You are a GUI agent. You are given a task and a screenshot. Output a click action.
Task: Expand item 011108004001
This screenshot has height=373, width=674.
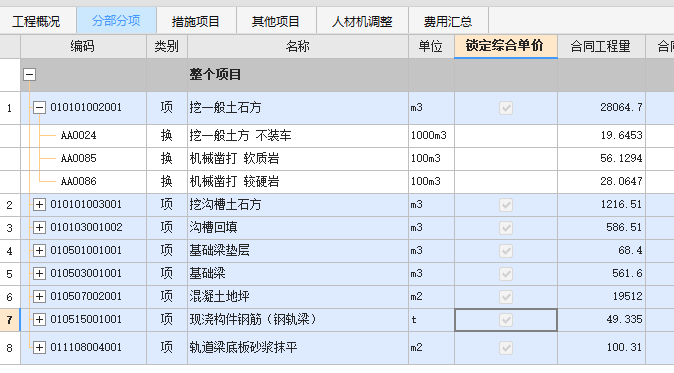39,347
